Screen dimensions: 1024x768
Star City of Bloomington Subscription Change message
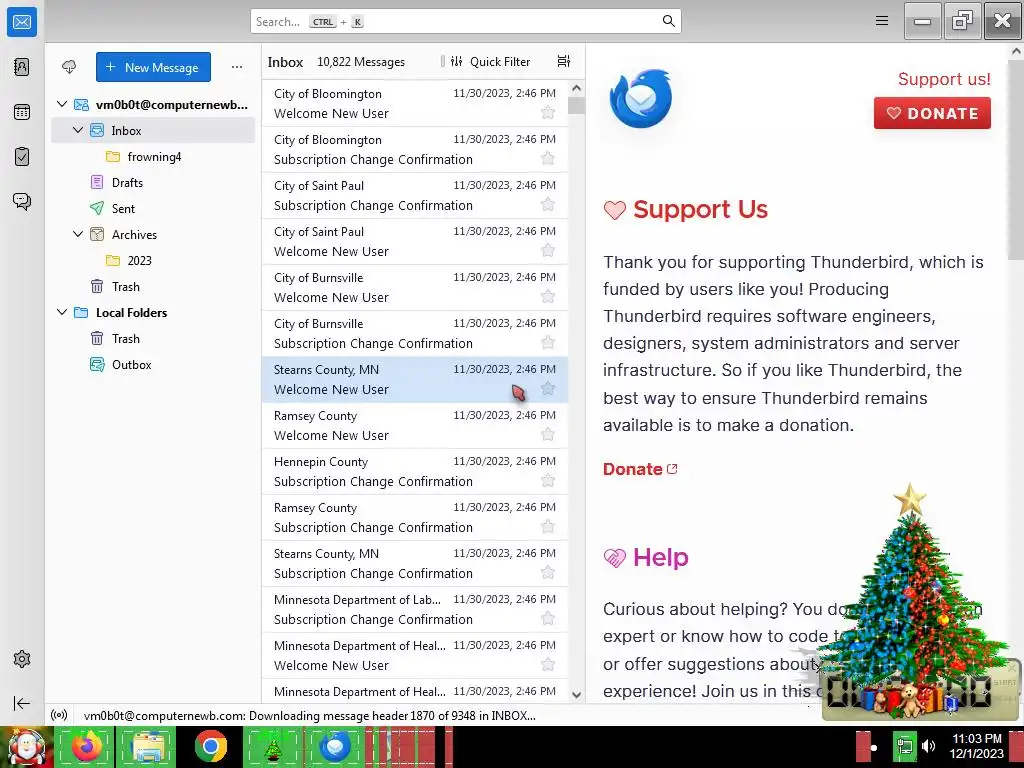[x=548, y=159]
